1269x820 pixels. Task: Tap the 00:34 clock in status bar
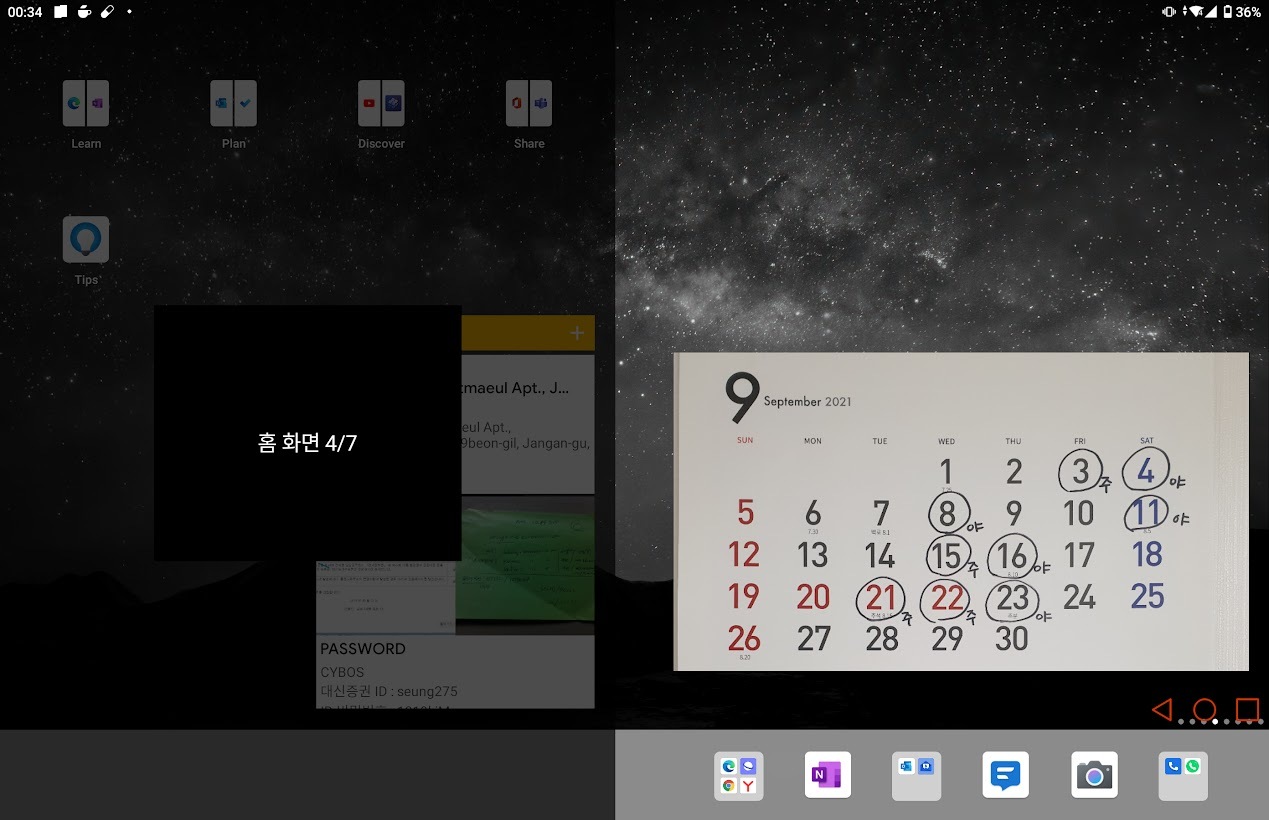[25, 12]
